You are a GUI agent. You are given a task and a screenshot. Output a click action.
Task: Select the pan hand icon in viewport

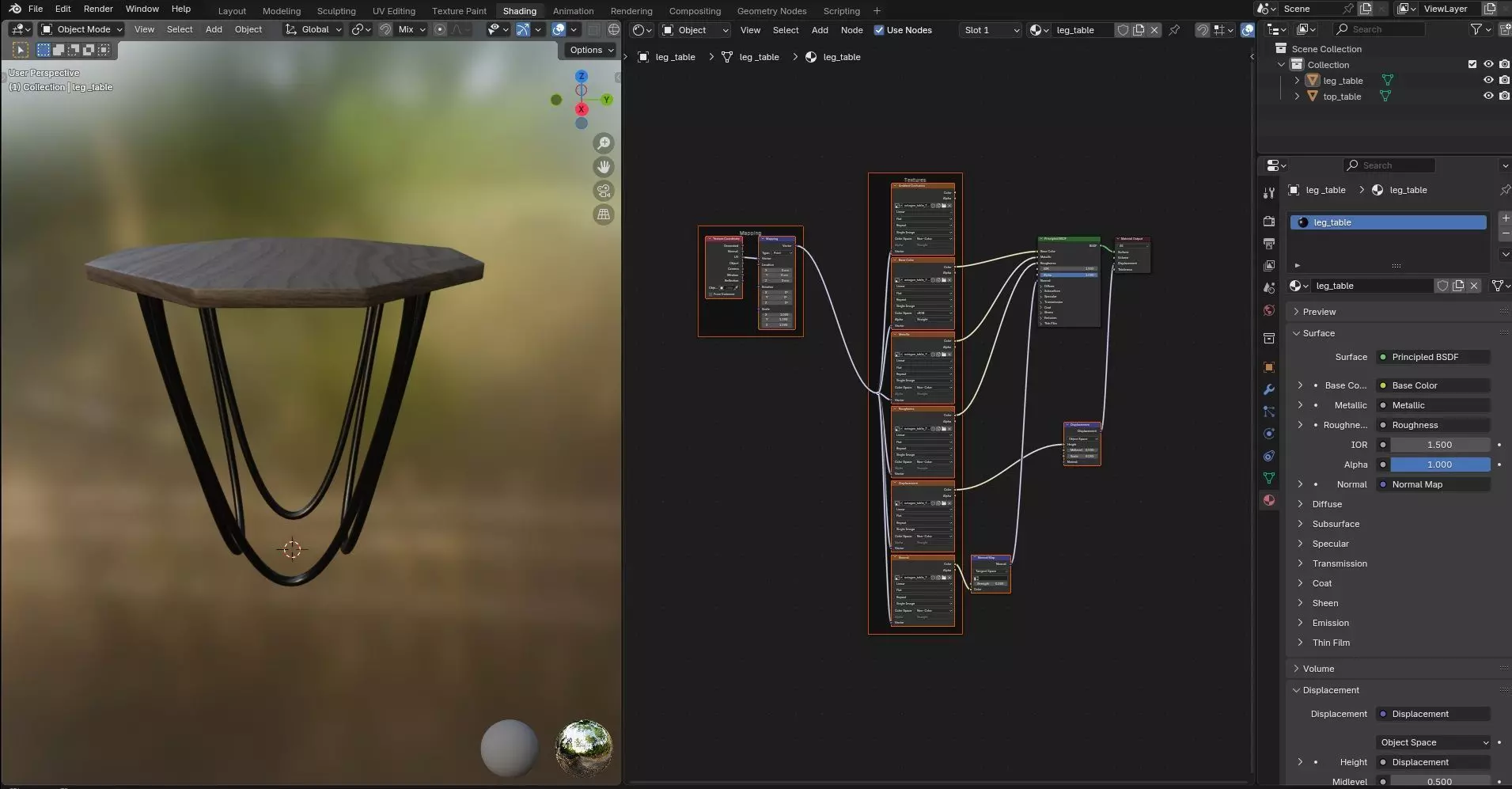[x=604, y=167]
